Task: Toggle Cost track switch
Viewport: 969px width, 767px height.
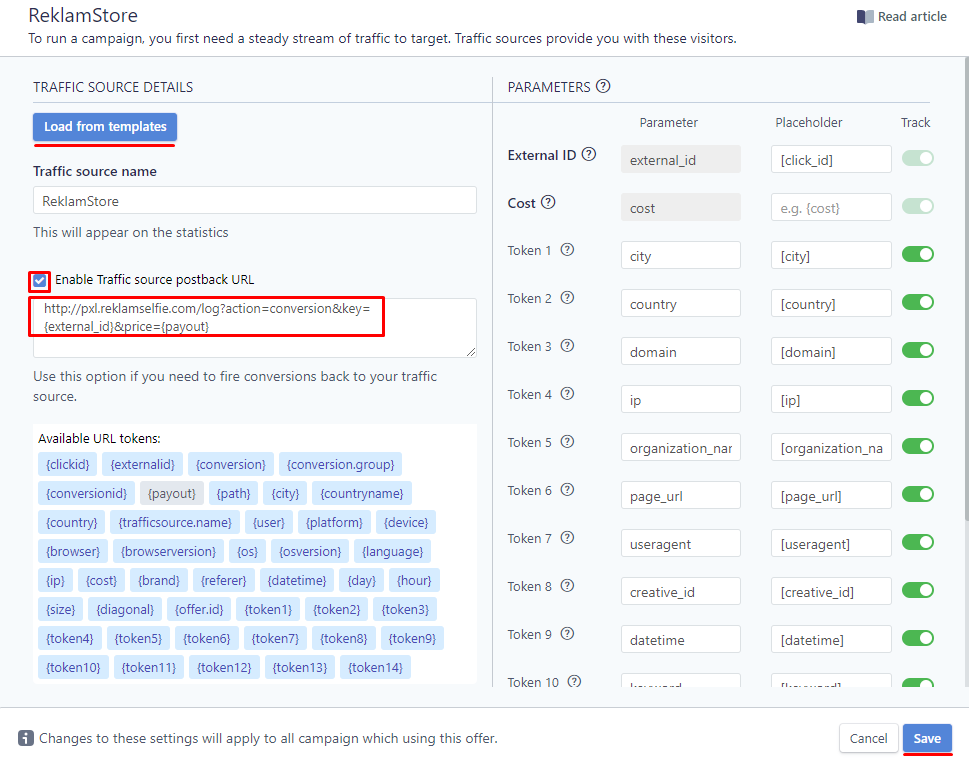Action: pos(917,206)
